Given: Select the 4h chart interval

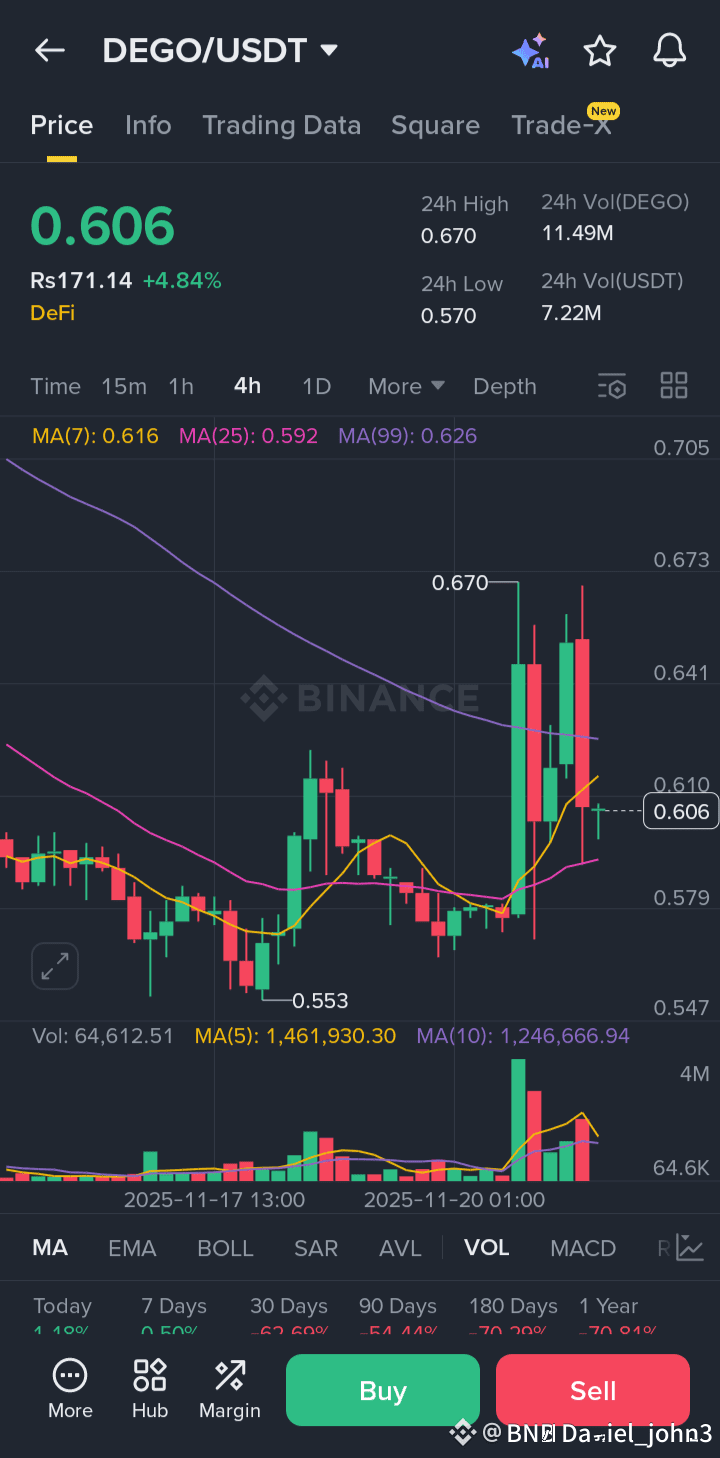Looking at the screenshot, I should click(247, 386).
